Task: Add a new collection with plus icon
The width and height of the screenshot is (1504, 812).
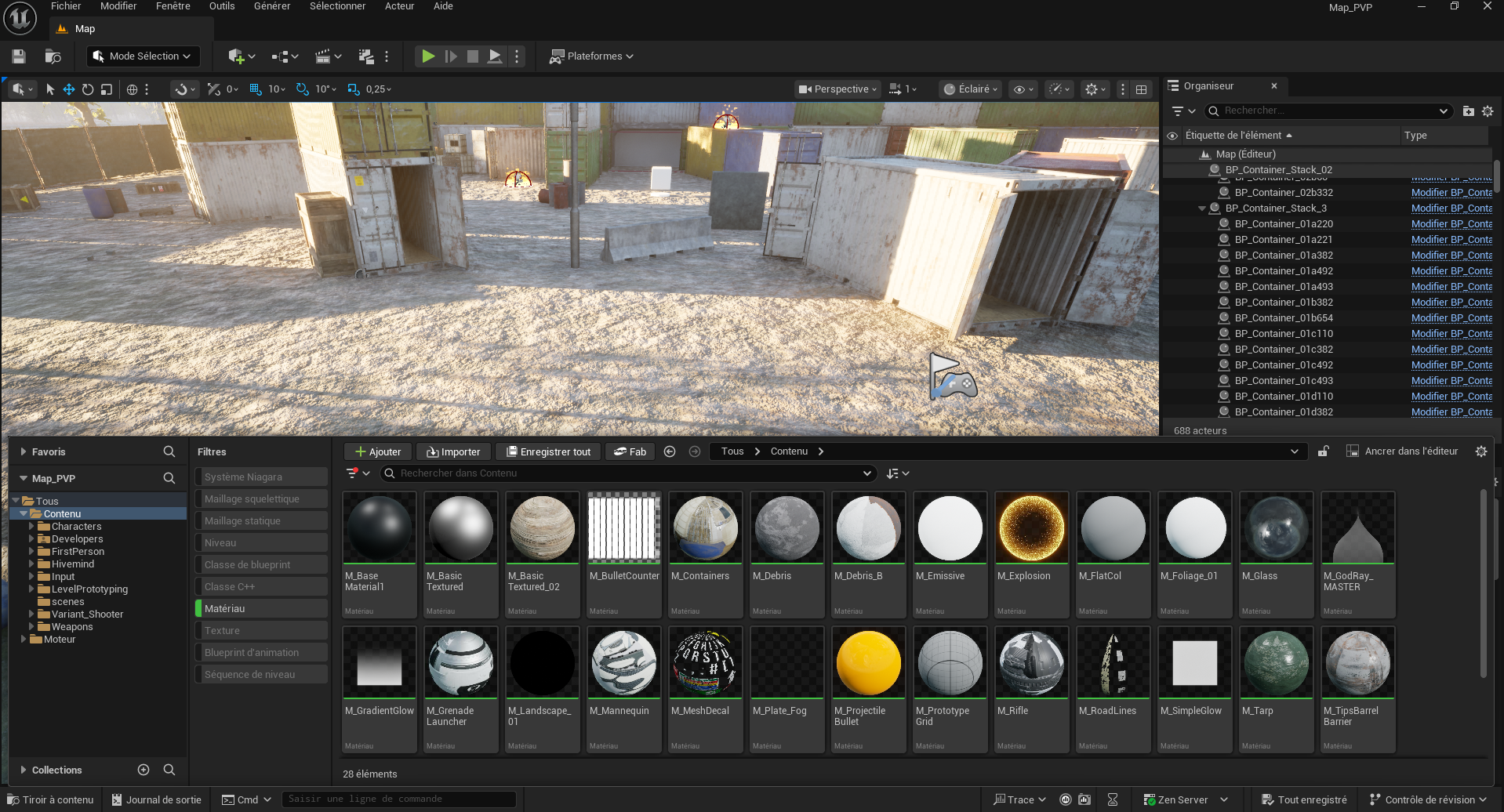Action: click(x=143, y=770)
